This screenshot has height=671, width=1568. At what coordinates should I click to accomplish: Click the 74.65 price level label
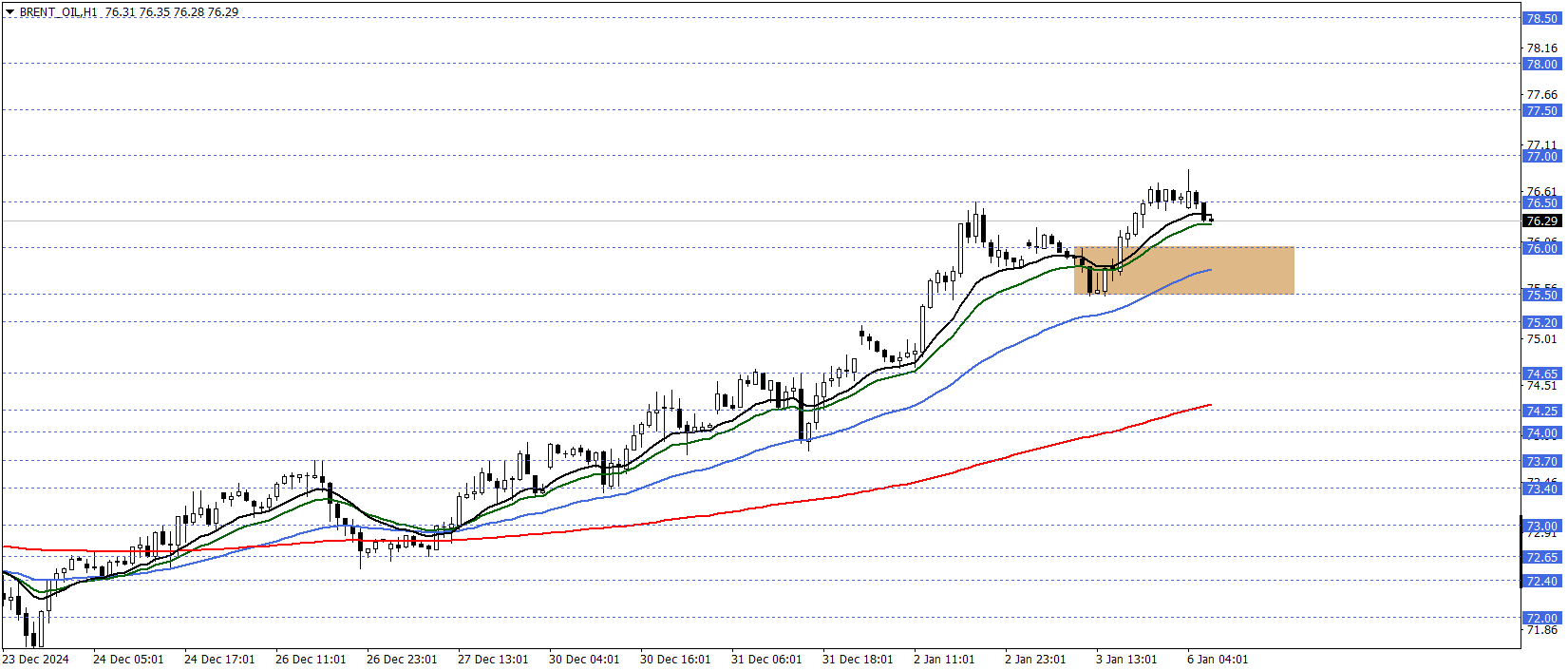point(1541,374)
